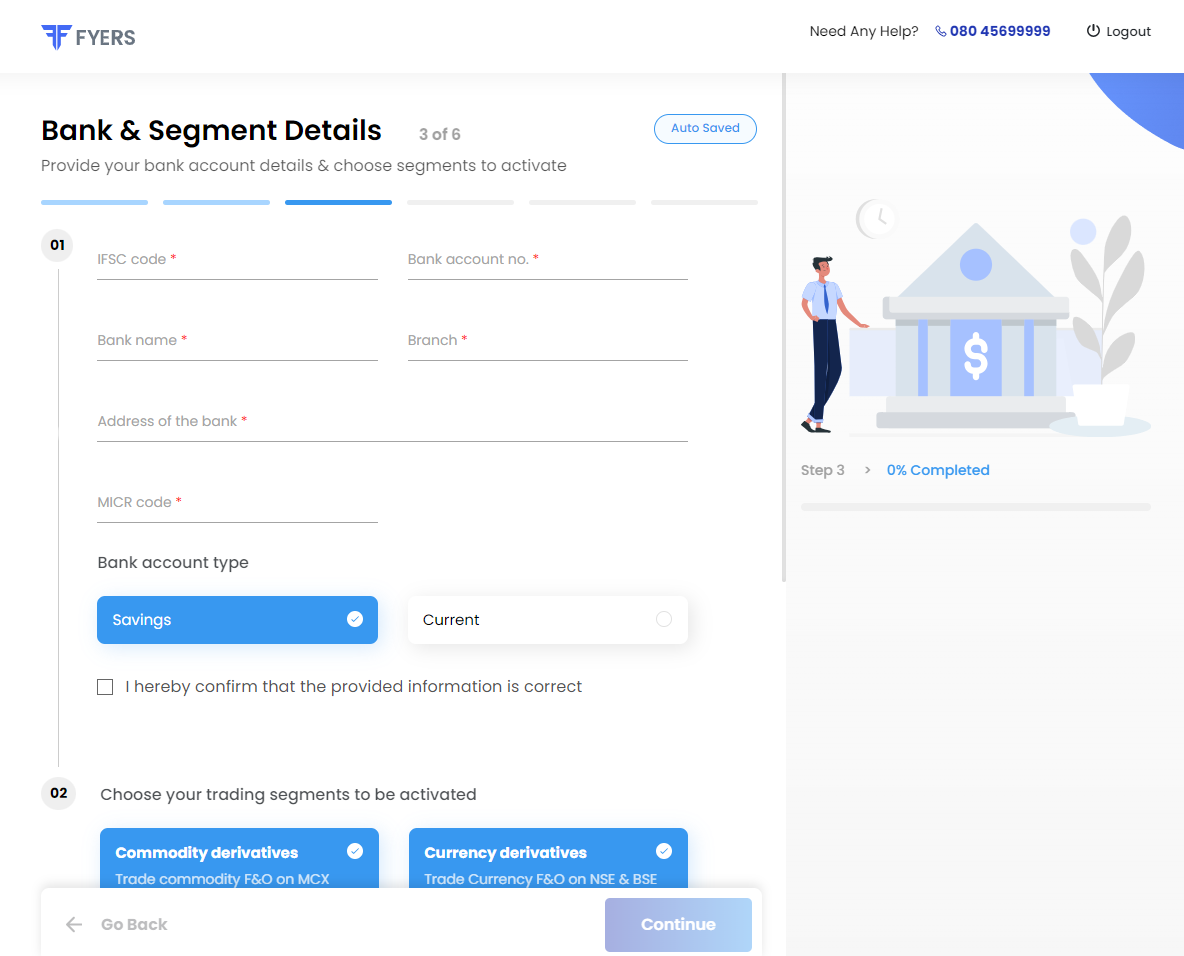Click the FYERS logo
1184x956 pixels.
[x=88, y=36]
